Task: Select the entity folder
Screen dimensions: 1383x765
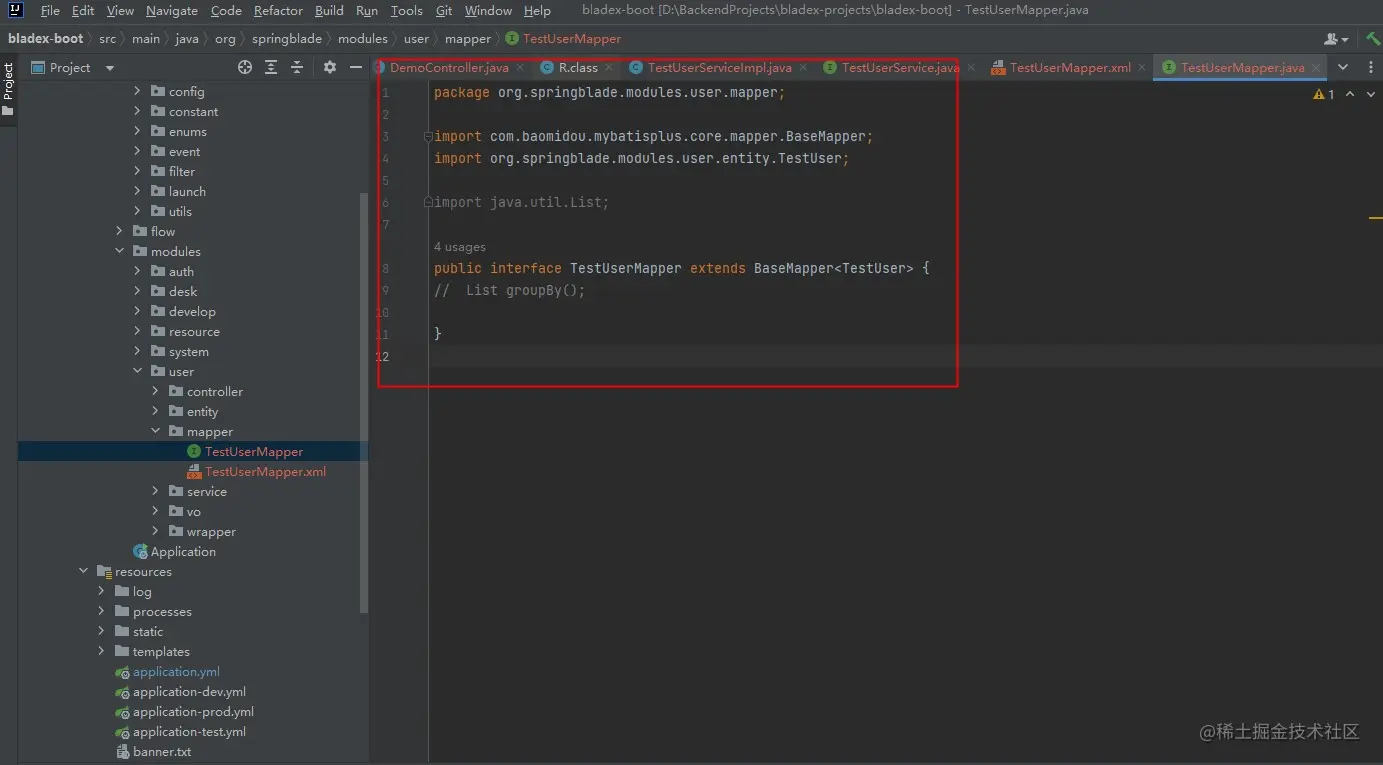Action: point(202,411)
